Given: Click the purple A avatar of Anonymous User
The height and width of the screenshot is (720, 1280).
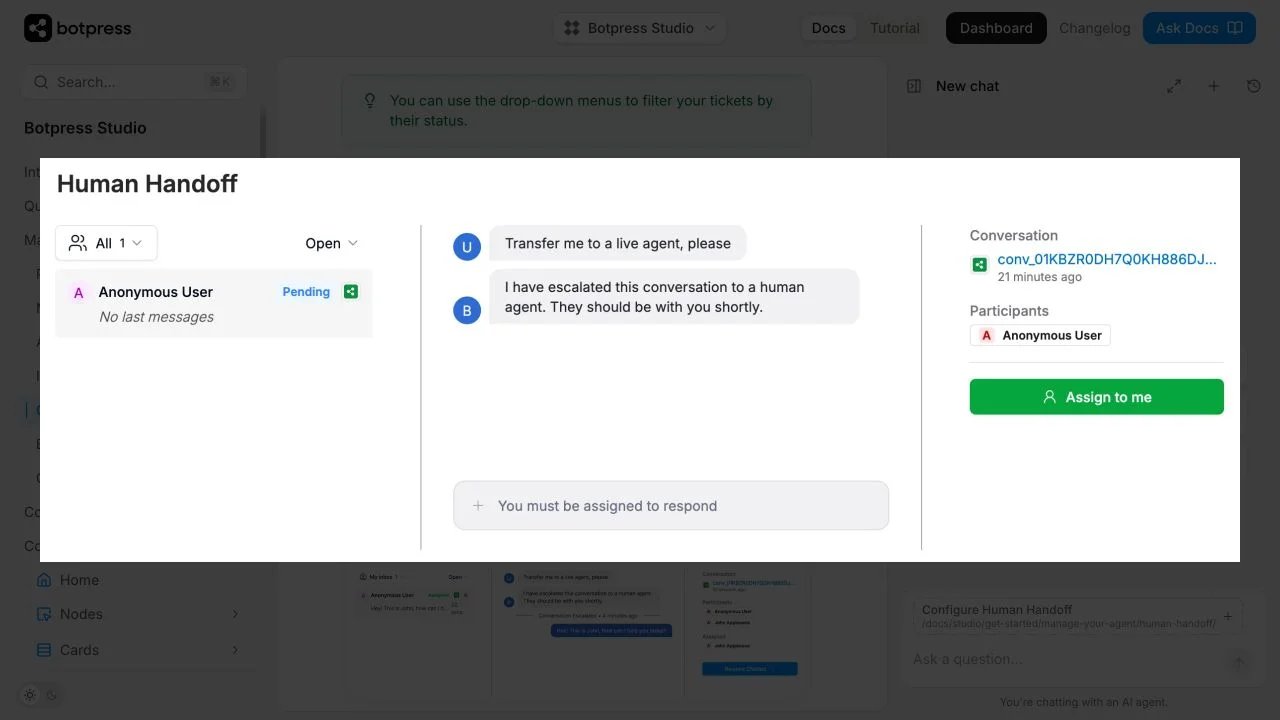Looking at the screenshot, I should pyautogui.click(x=79, y=293).
